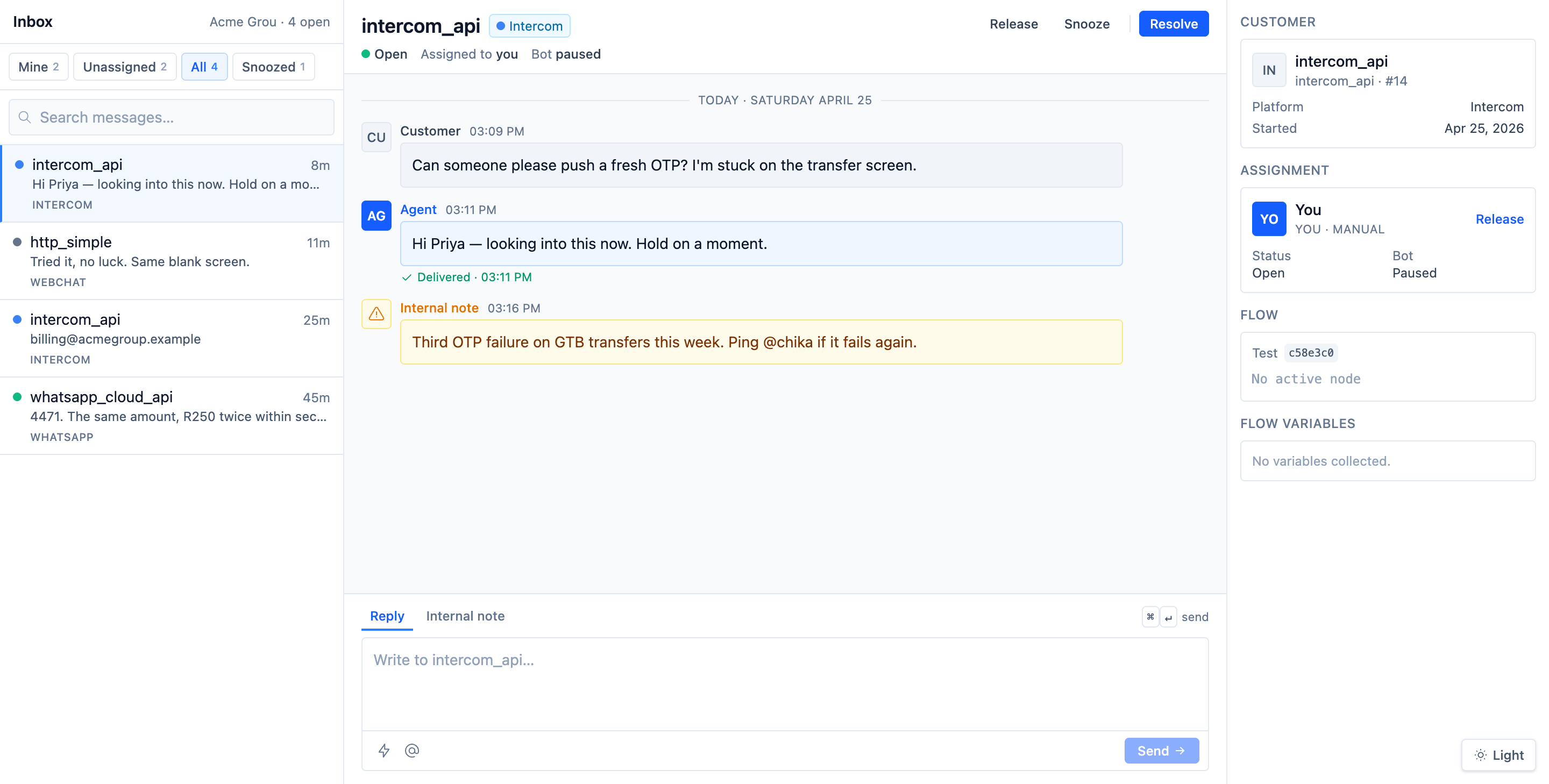Click the Platform value 'Intercom'

[x=1497, y=106]
